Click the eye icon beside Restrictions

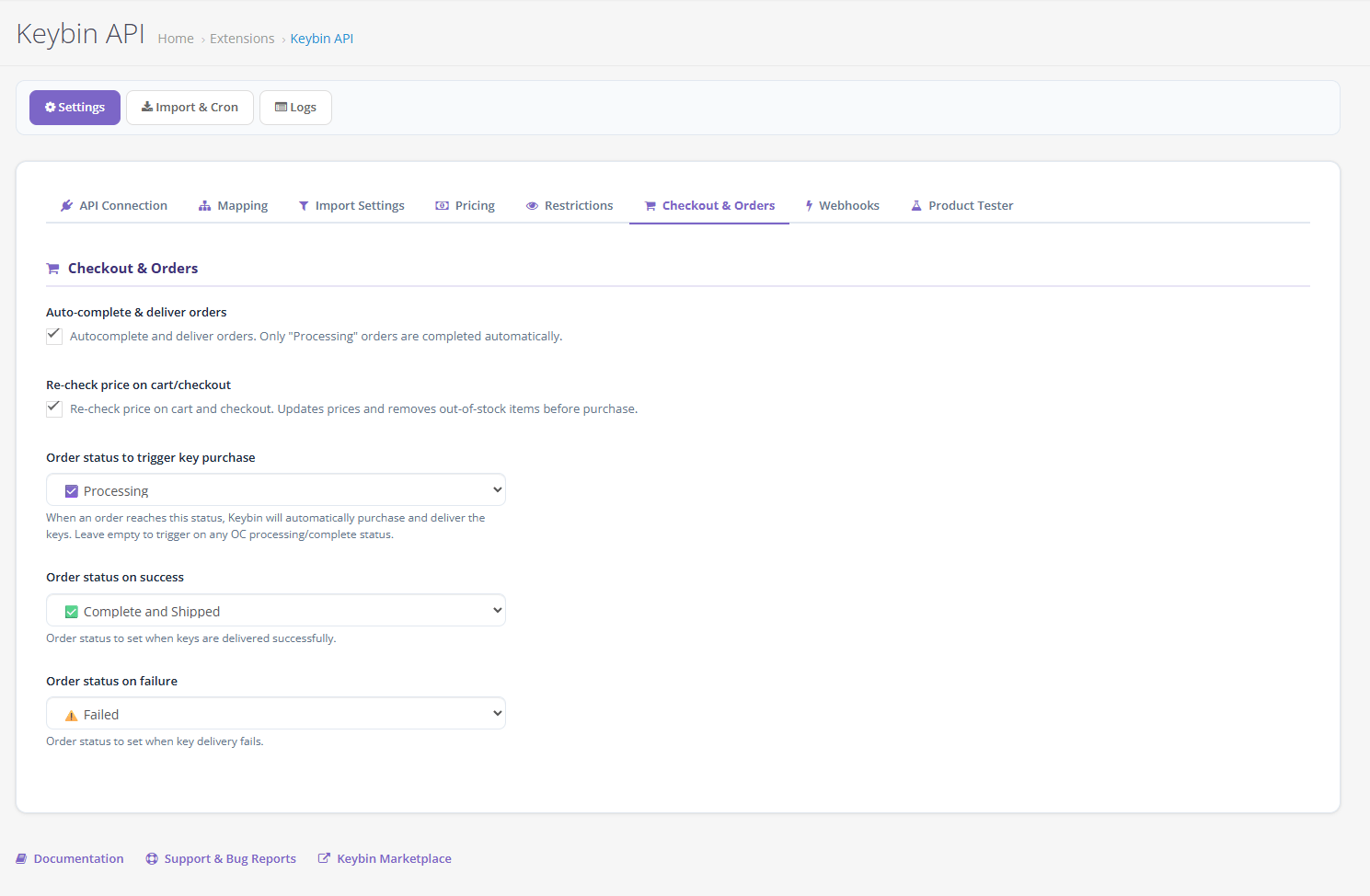[x=532, y=206]
